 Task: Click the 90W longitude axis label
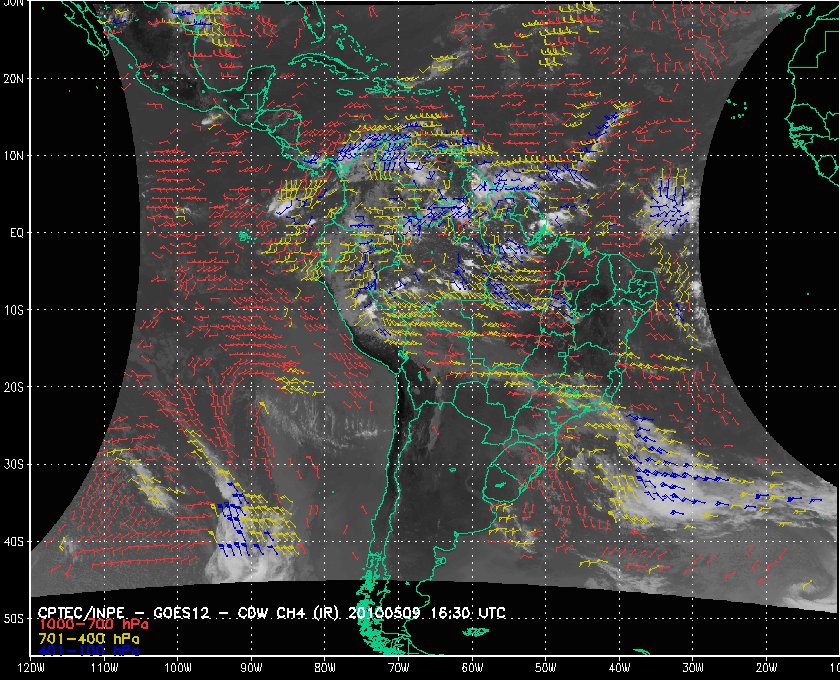coord(251,669)
